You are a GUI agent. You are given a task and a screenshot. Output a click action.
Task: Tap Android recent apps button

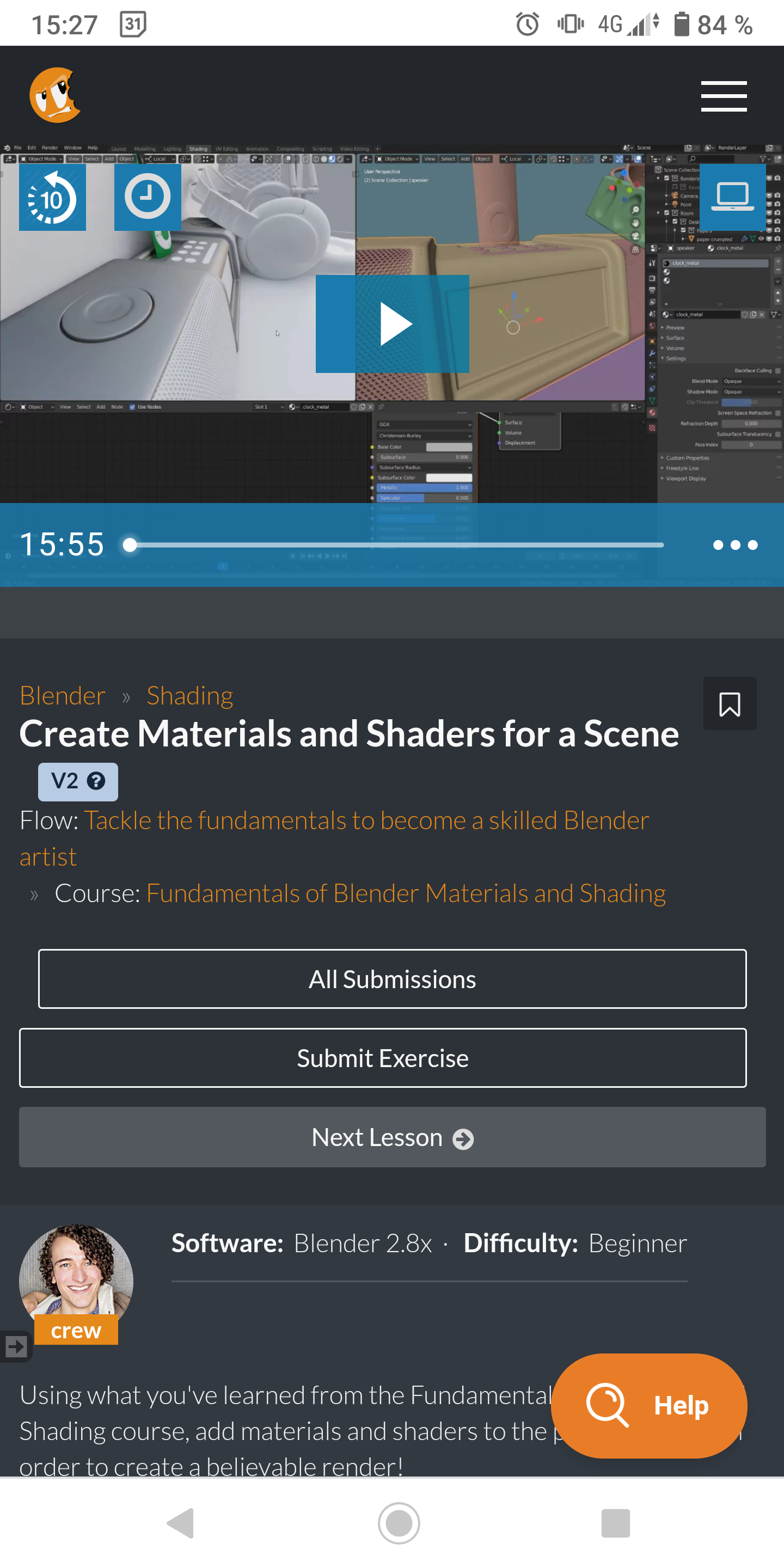(x=615, y=1523)
